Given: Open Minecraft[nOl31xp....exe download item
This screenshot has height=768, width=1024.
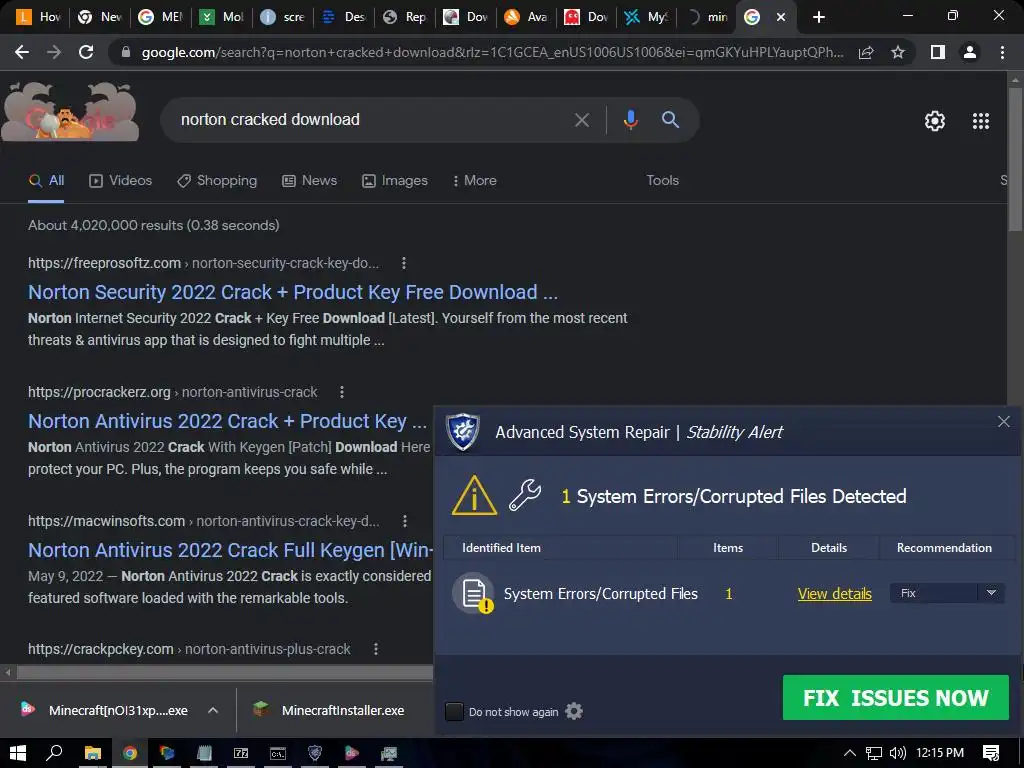Looking at the screenshot, I should [x=104, y=711].
